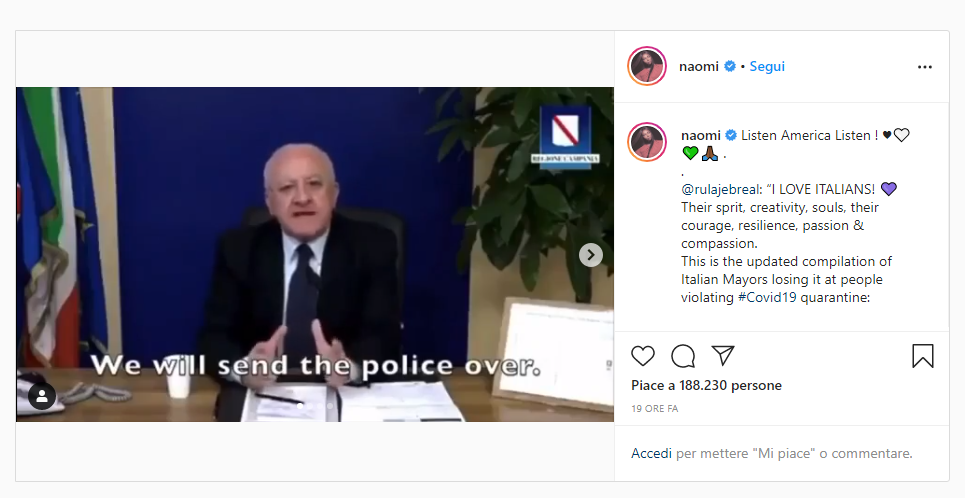
Task: Go to next slide with arrow button
Action: click(591, 255)
